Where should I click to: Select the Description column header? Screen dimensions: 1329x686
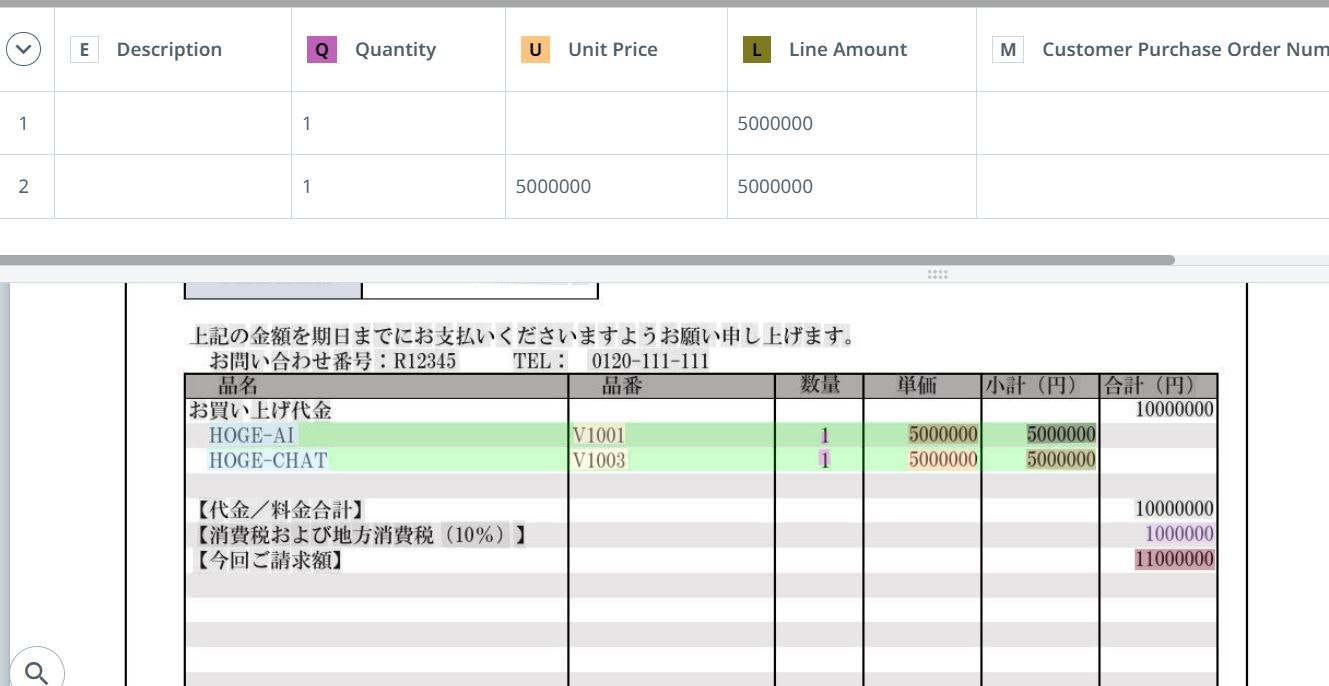173,49
